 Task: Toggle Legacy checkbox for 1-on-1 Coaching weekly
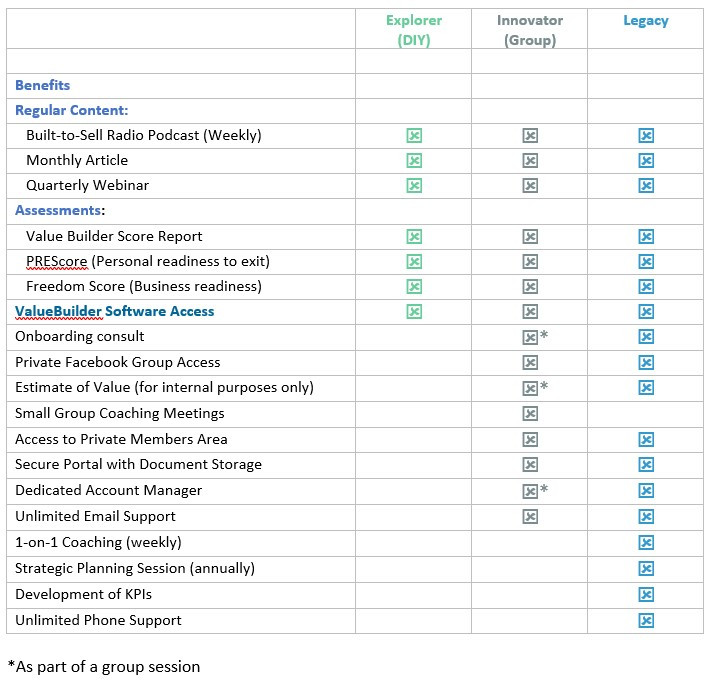click(x=646, y=543)
